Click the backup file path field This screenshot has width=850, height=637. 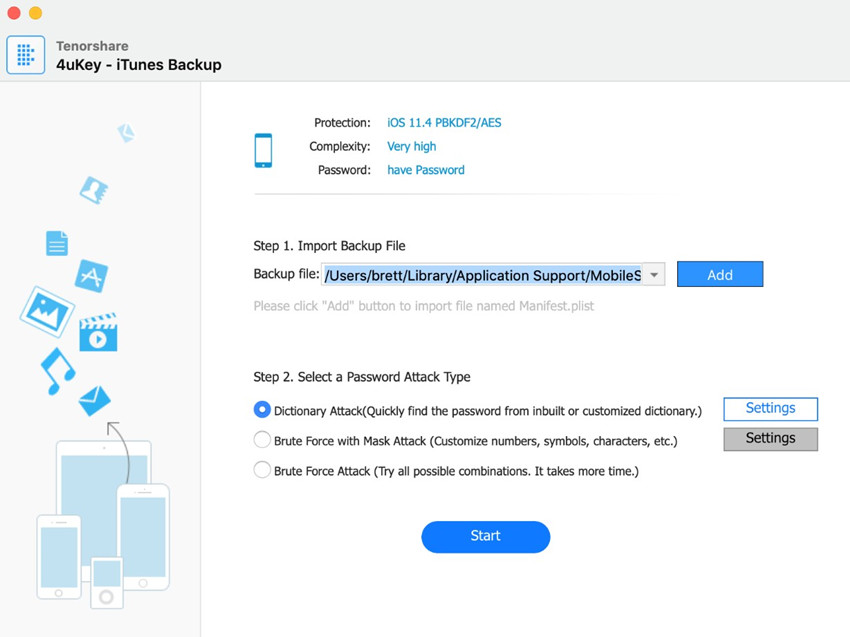483,275
